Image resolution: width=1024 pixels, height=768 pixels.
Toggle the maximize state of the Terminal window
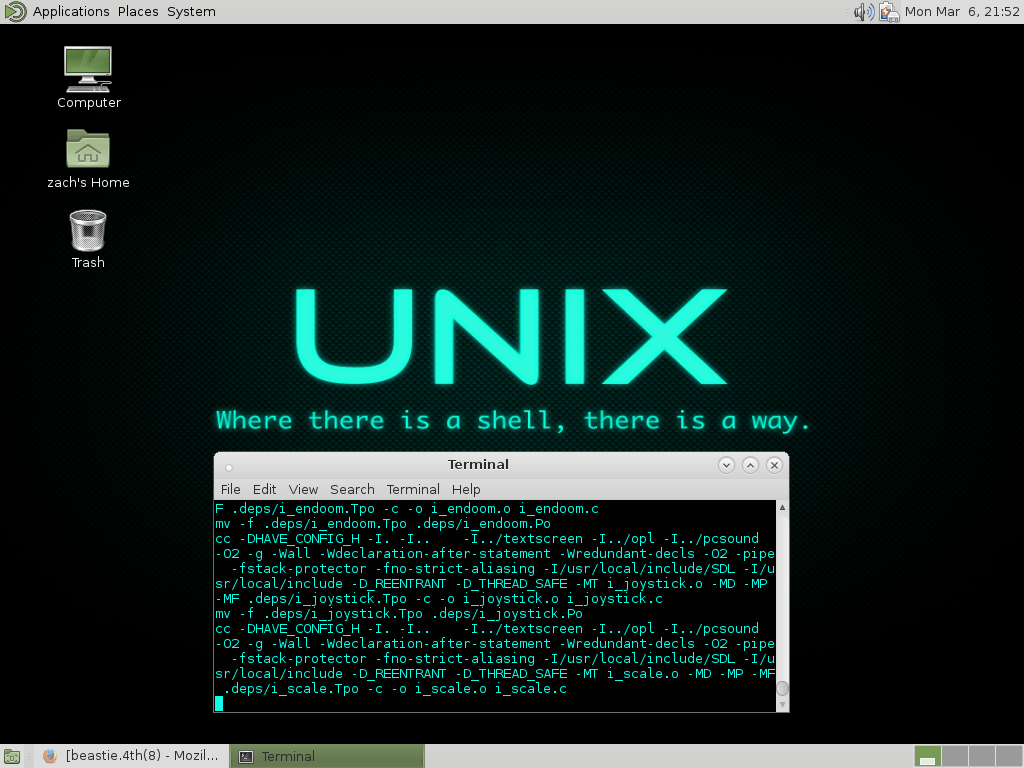click(x=750, y=465)
